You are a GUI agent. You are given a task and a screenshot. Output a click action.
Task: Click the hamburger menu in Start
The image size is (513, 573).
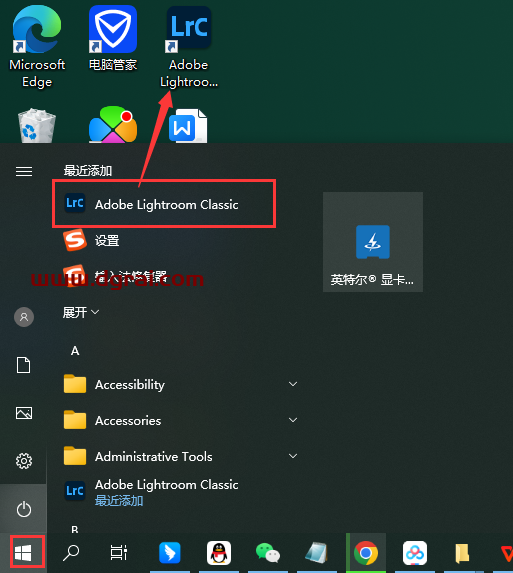[24, 171]
